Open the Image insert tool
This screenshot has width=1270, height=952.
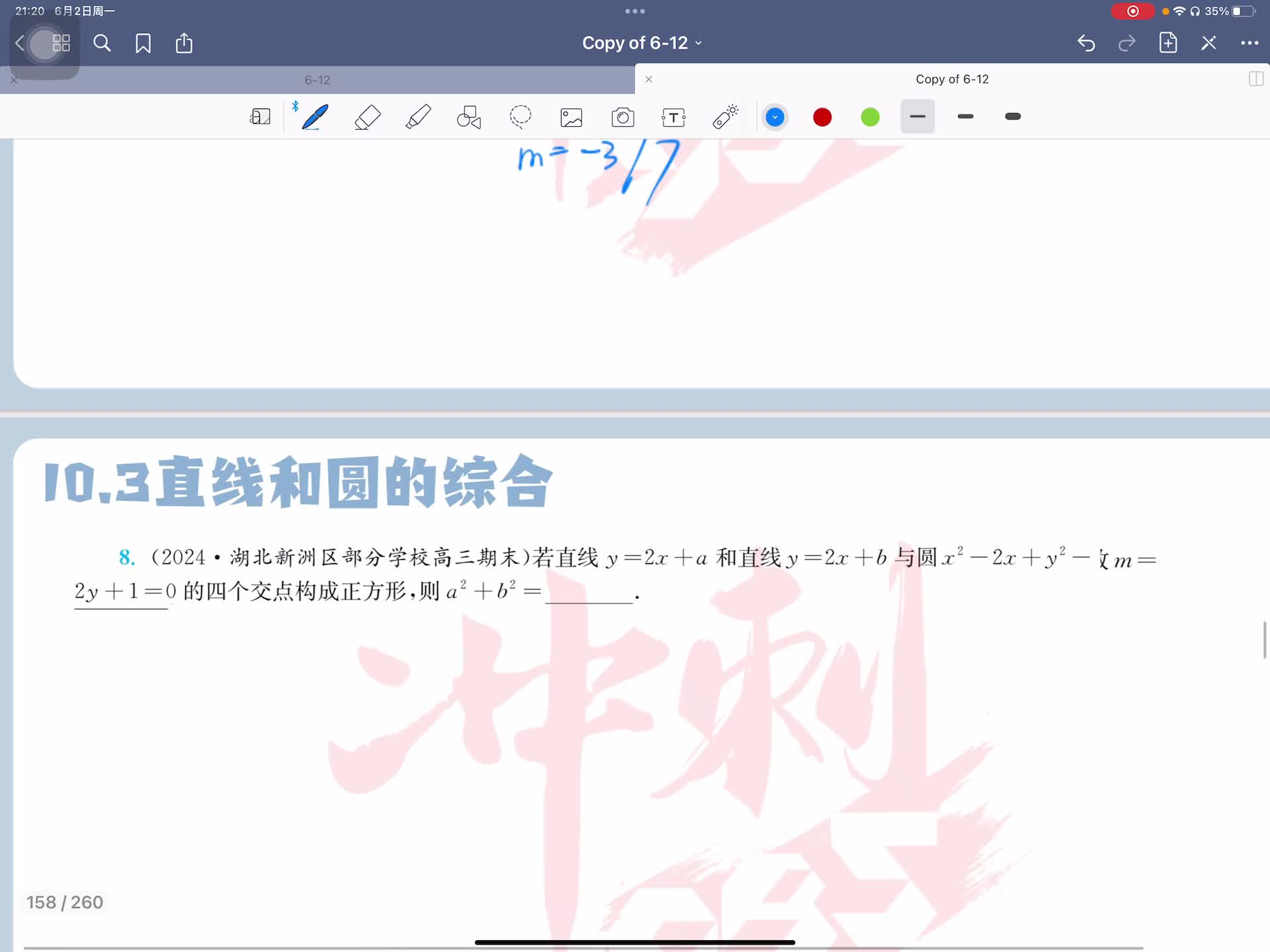tap(571, 118)
